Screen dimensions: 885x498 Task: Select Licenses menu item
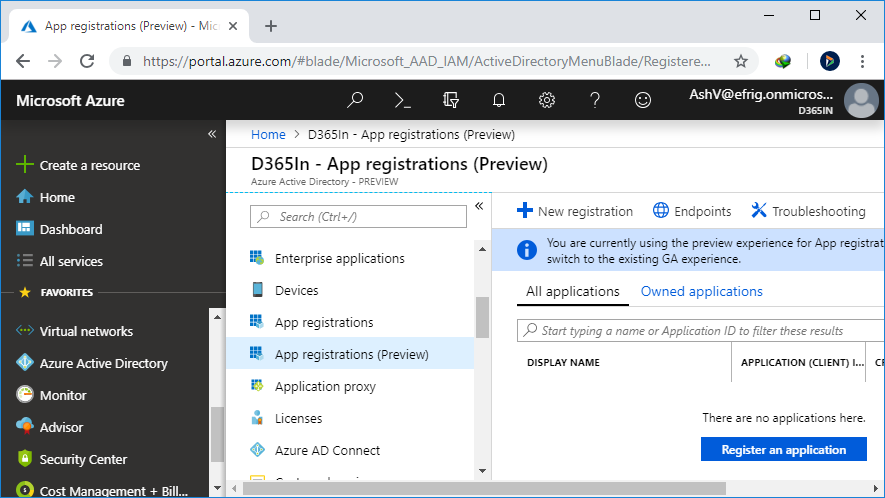[x=350, y=418]
